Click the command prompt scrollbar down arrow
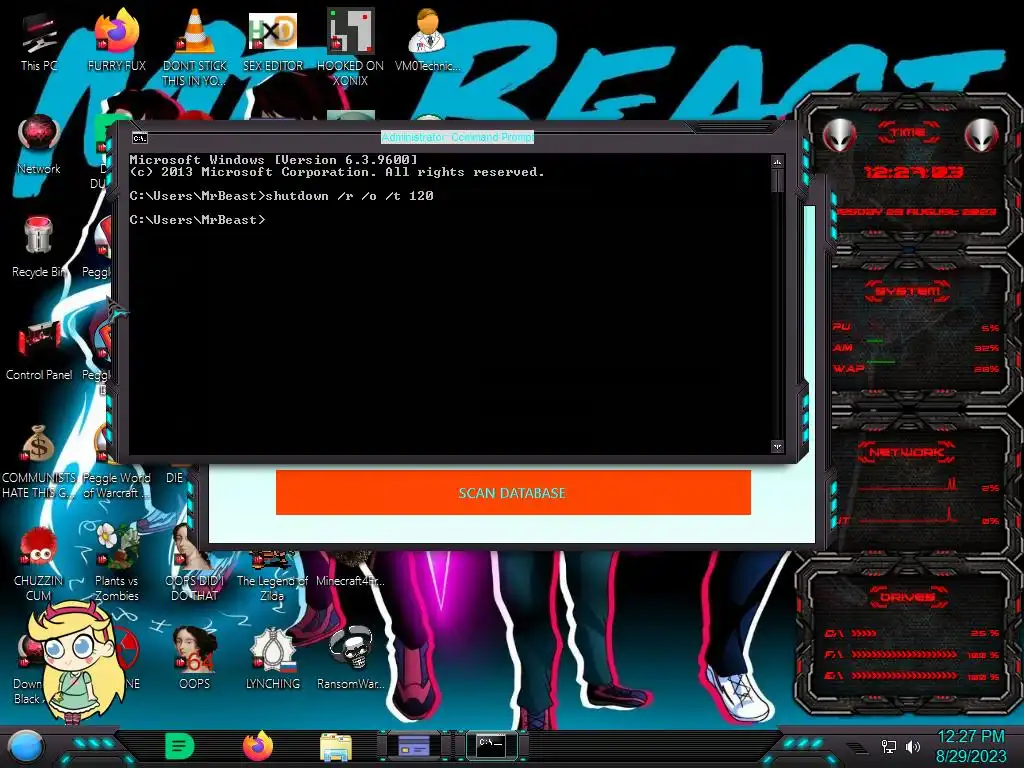The height and width of the screenshot is (768, 1024). [777, 447]
